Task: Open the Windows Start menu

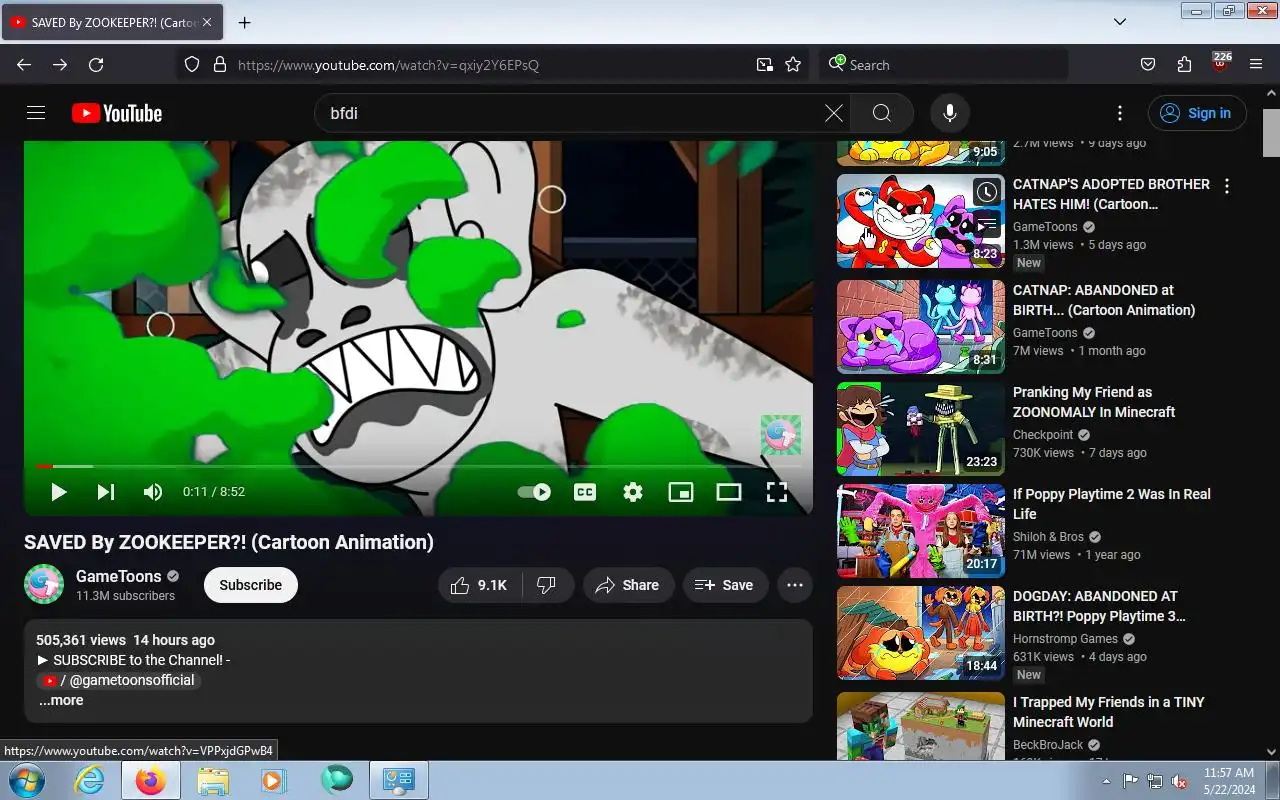Action: (26, 780)
